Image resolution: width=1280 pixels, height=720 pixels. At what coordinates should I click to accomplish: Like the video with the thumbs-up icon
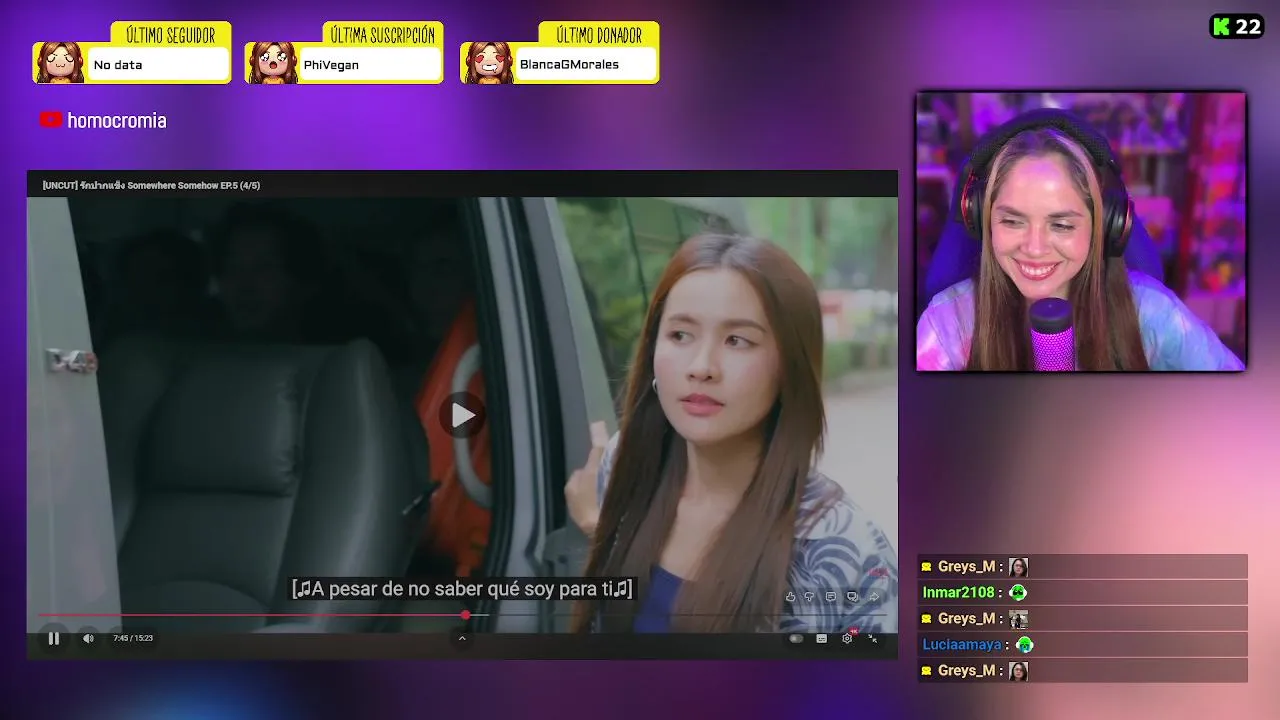pos(790,597)
